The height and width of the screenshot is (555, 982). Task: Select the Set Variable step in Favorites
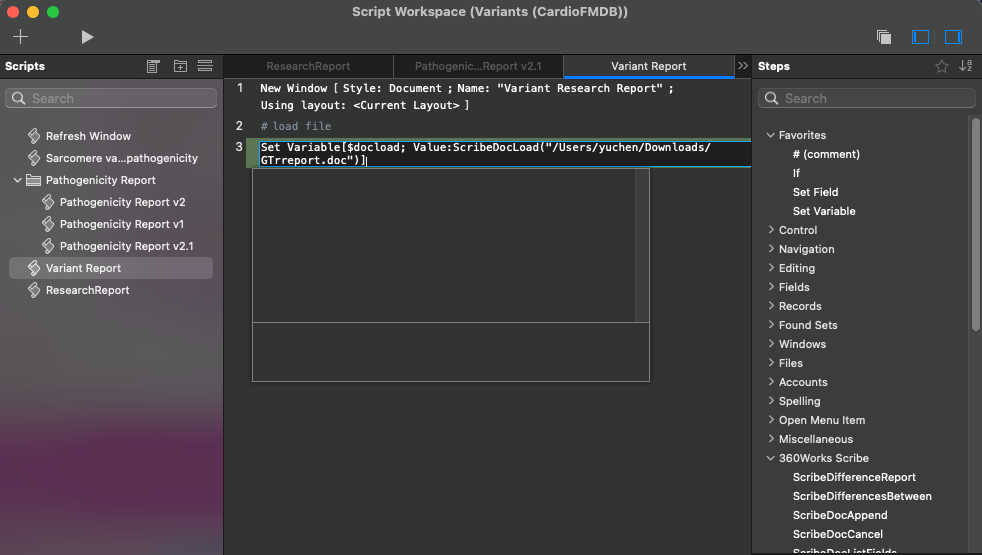pos(824,211)
